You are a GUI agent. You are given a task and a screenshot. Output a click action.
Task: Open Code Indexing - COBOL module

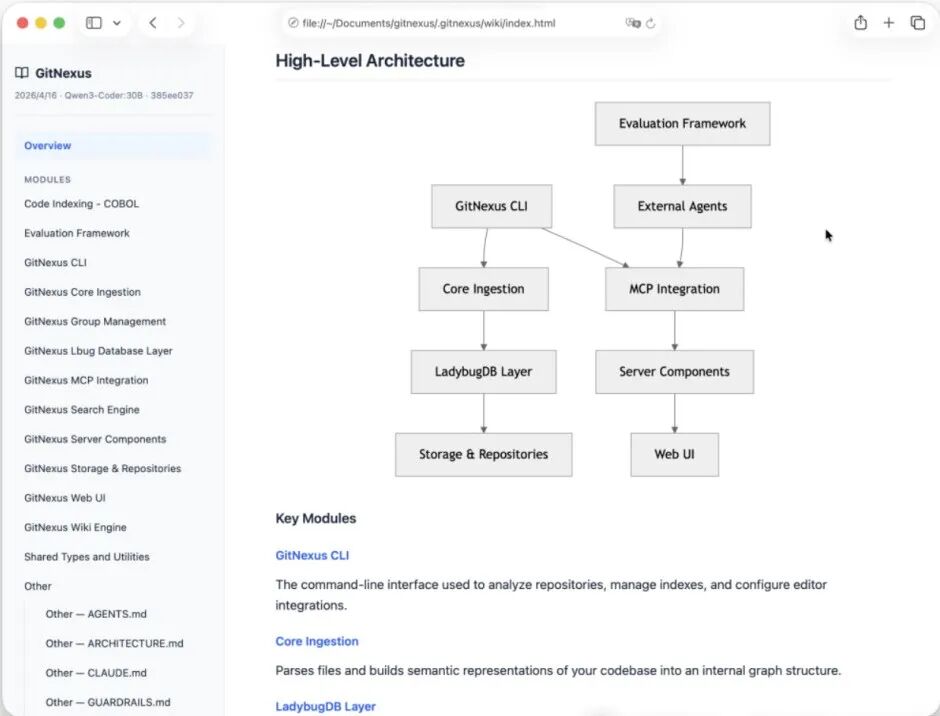coord(82,204)
